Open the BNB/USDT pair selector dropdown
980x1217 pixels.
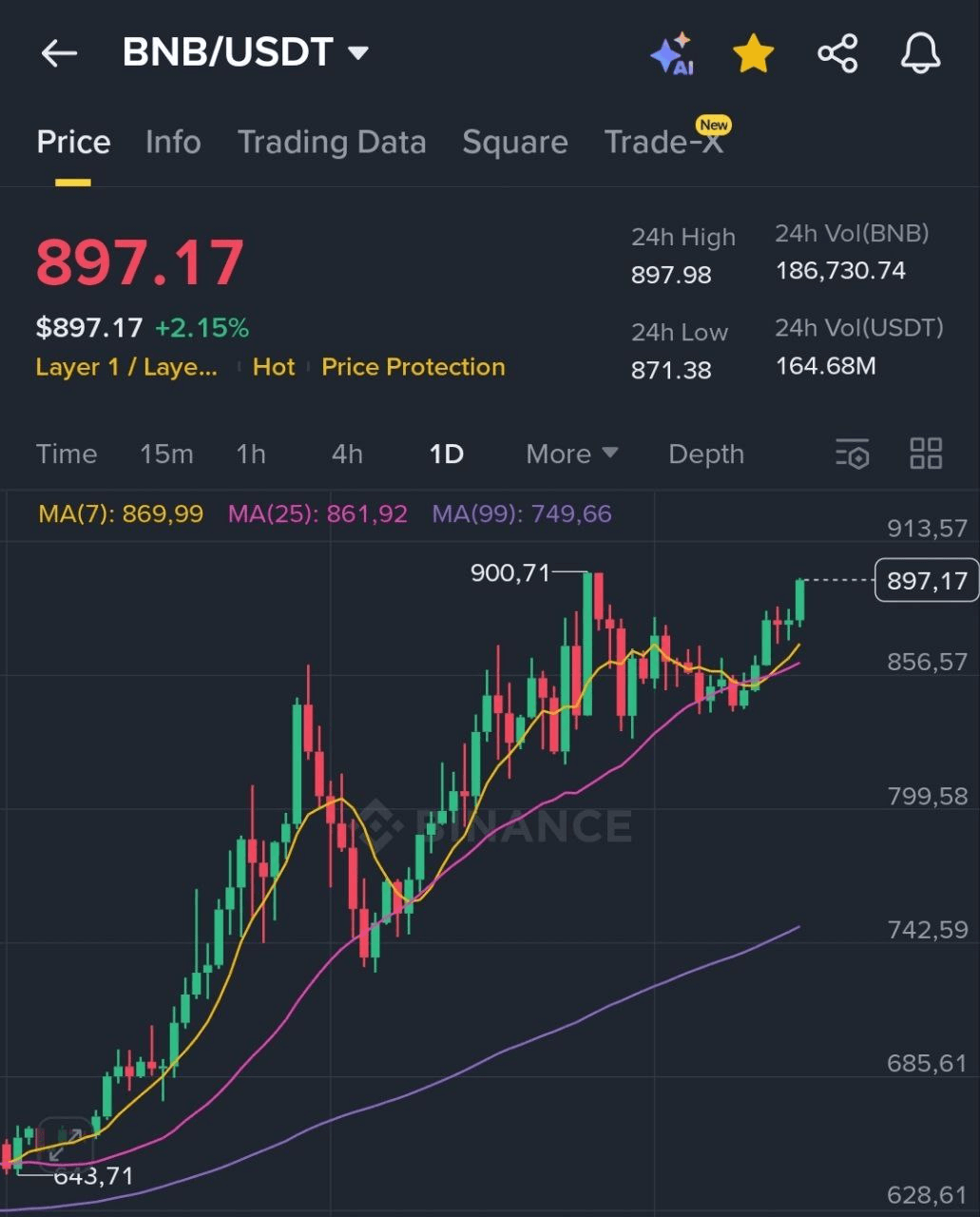[x=245, y=52]
